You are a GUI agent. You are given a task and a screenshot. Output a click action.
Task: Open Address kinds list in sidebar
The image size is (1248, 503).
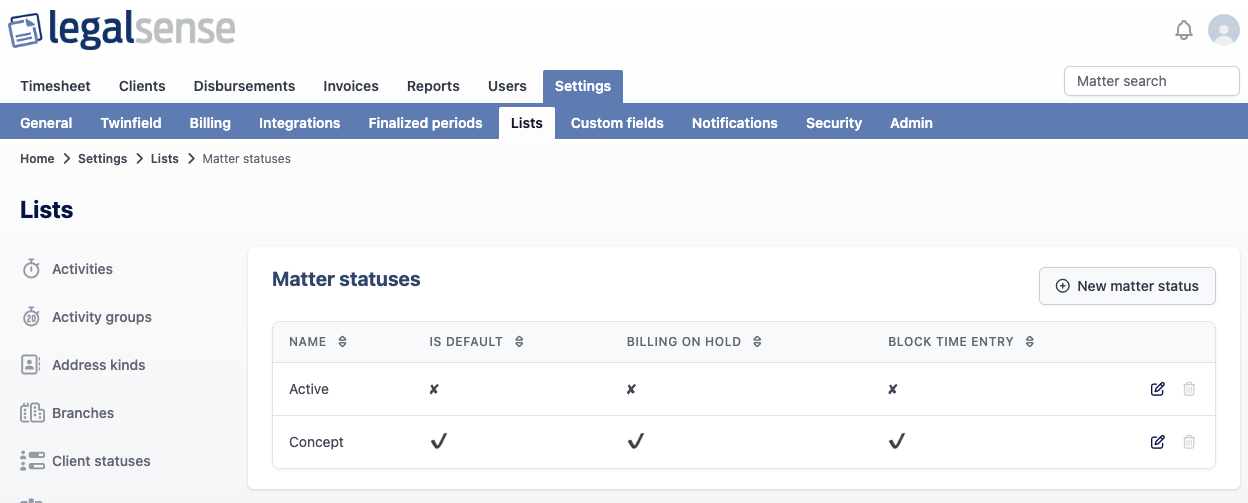pyautogui.click(x=99, y=365)
